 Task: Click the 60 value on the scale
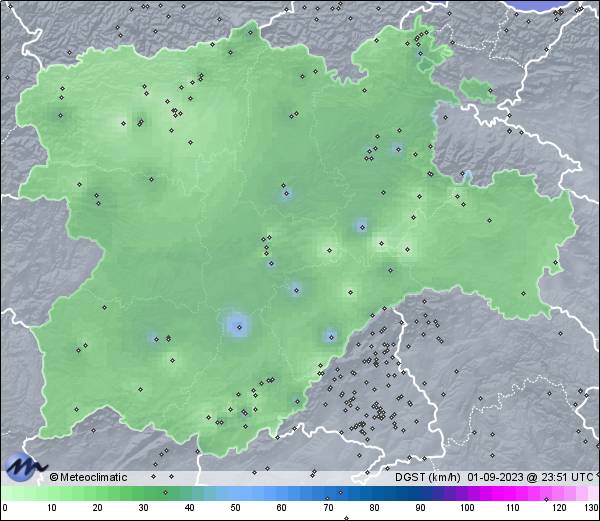click(x=282, y=508)
